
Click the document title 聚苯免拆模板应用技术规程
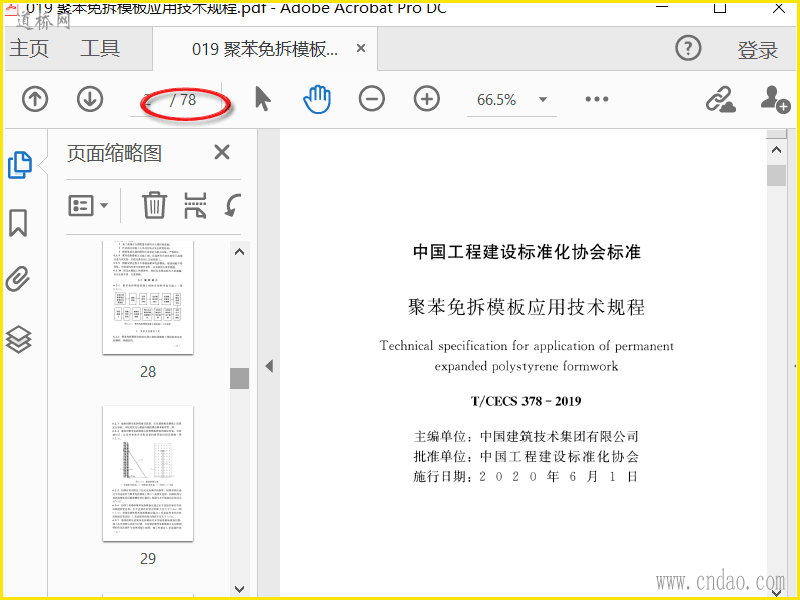(527, 307)
